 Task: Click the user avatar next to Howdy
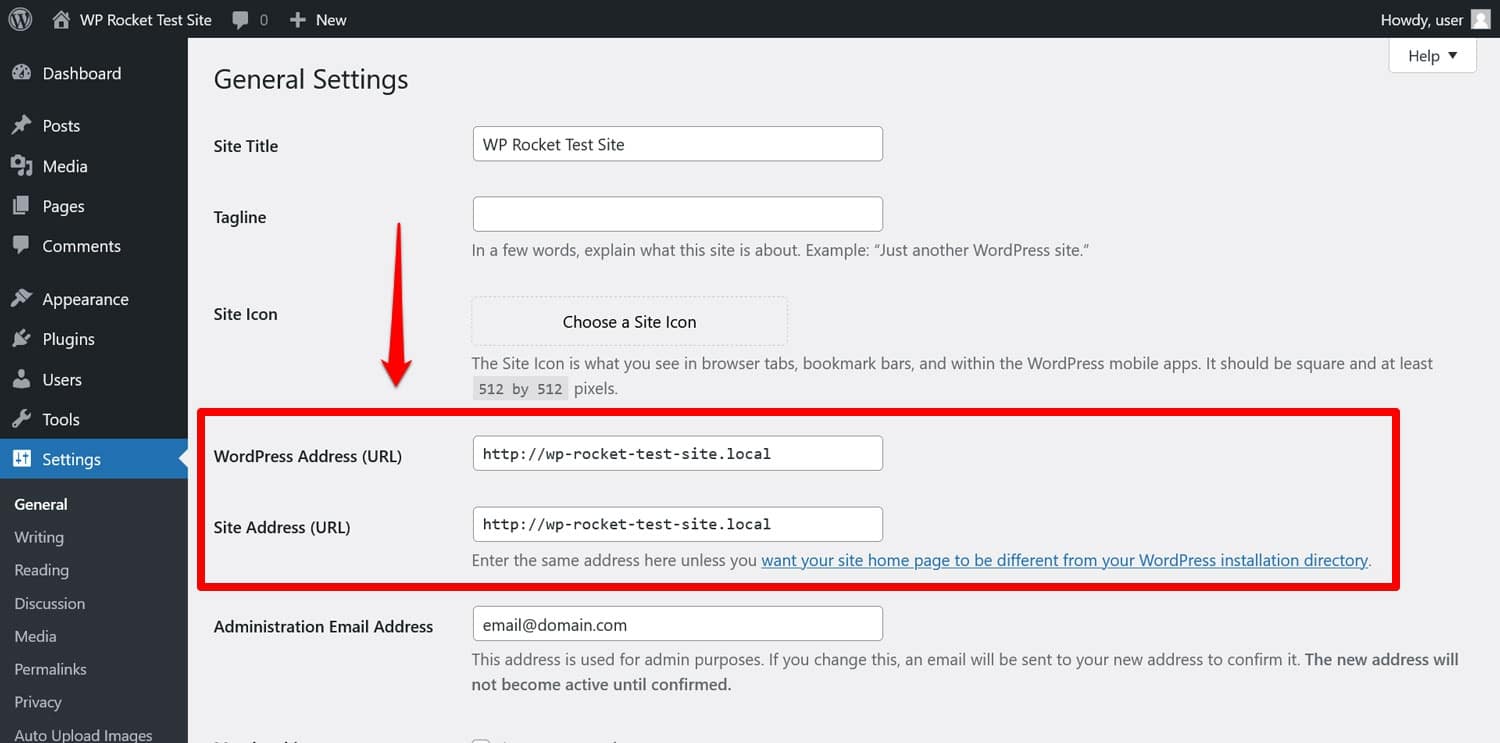coord(1480,20)
